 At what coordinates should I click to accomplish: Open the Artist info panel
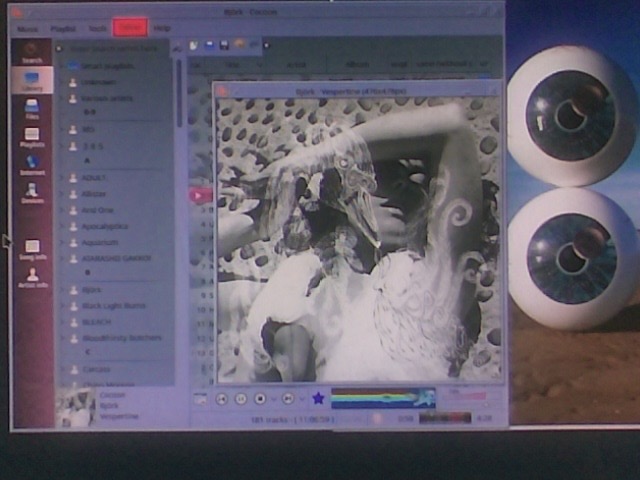click(x=32, y=278)
